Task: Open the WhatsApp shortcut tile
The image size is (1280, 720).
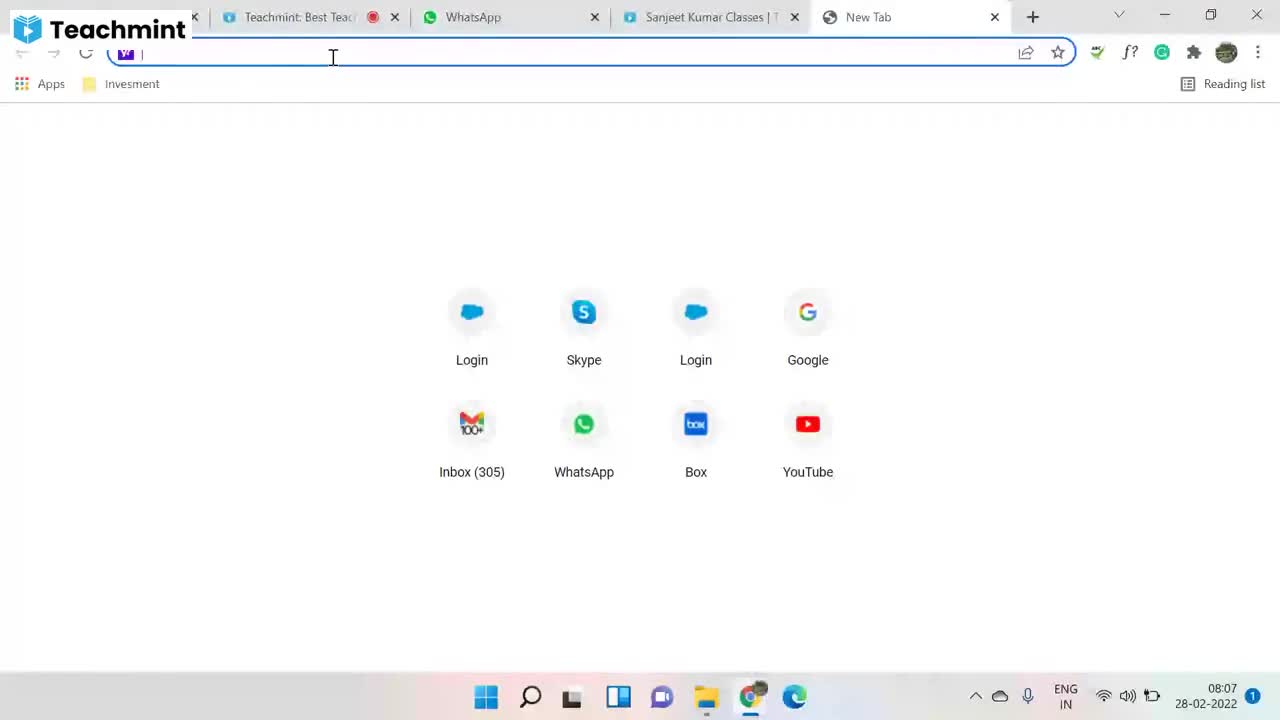Action: (584, 442)
